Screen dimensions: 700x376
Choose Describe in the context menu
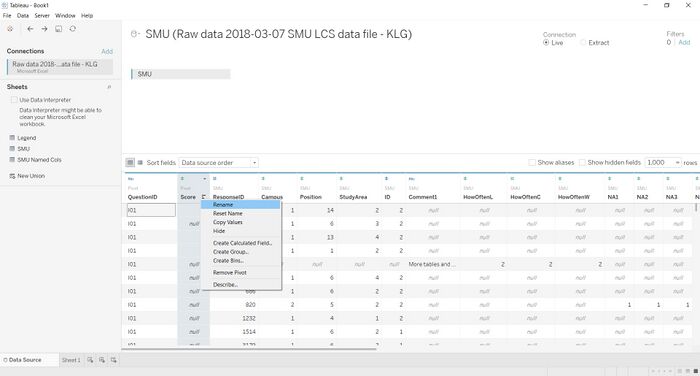click(x=241, y=284)
